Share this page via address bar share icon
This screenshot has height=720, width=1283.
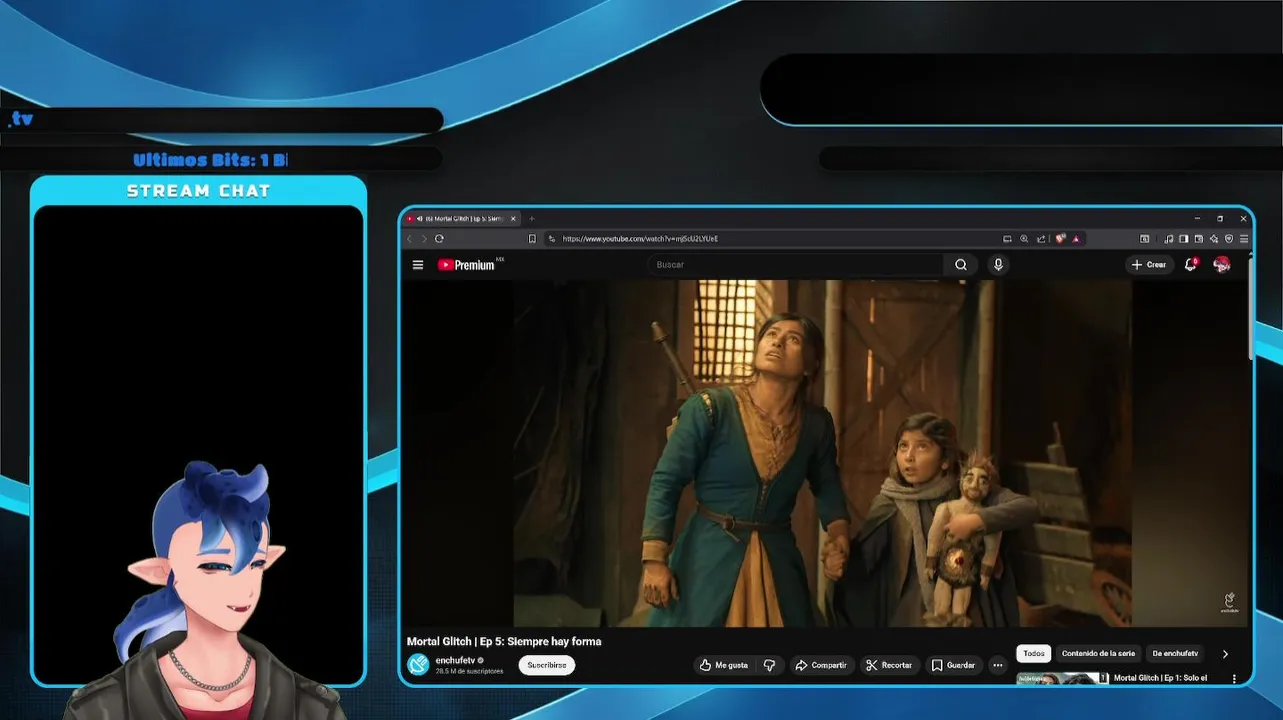pyautogui.click(x=1041, y=239)
